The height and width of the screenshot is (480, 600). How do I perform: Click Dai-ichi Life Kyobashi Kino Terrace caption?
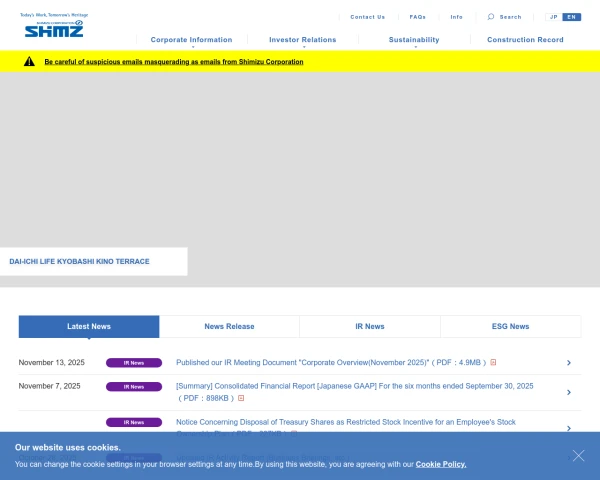[x=79, y=261]
